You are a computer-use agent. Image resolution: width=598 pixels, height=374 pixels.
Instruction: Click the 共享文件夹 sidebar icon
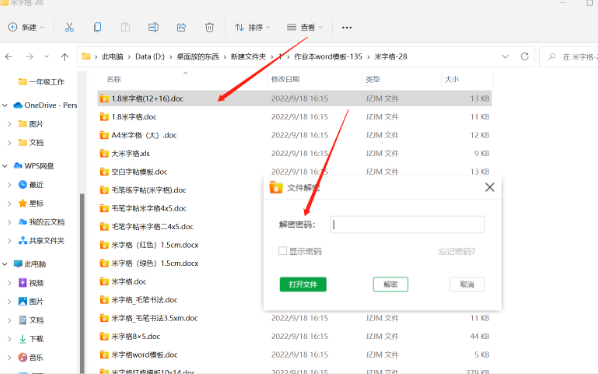coord(23,241)
